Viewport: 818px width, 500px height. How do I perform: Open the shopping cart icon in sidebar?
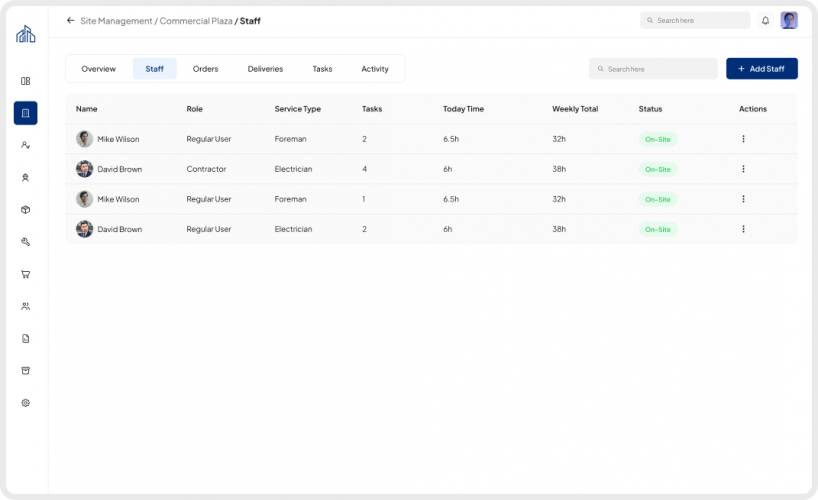(x=26, y=274)
